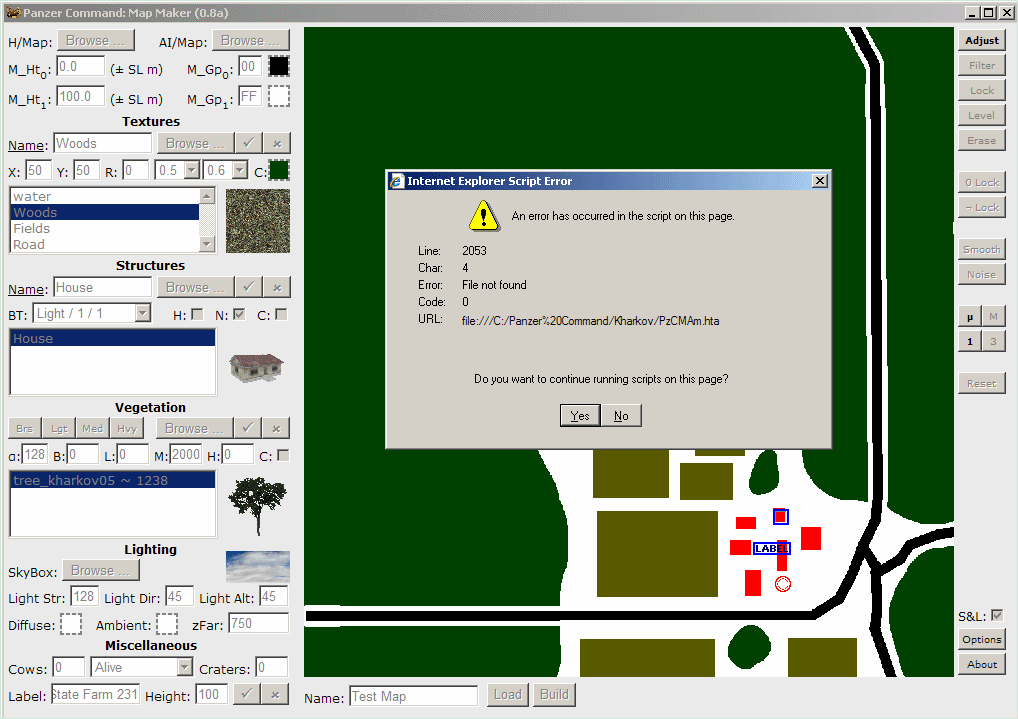Select Fields in texture list
Screen dimensions: 1018x719
coord(105,229)
